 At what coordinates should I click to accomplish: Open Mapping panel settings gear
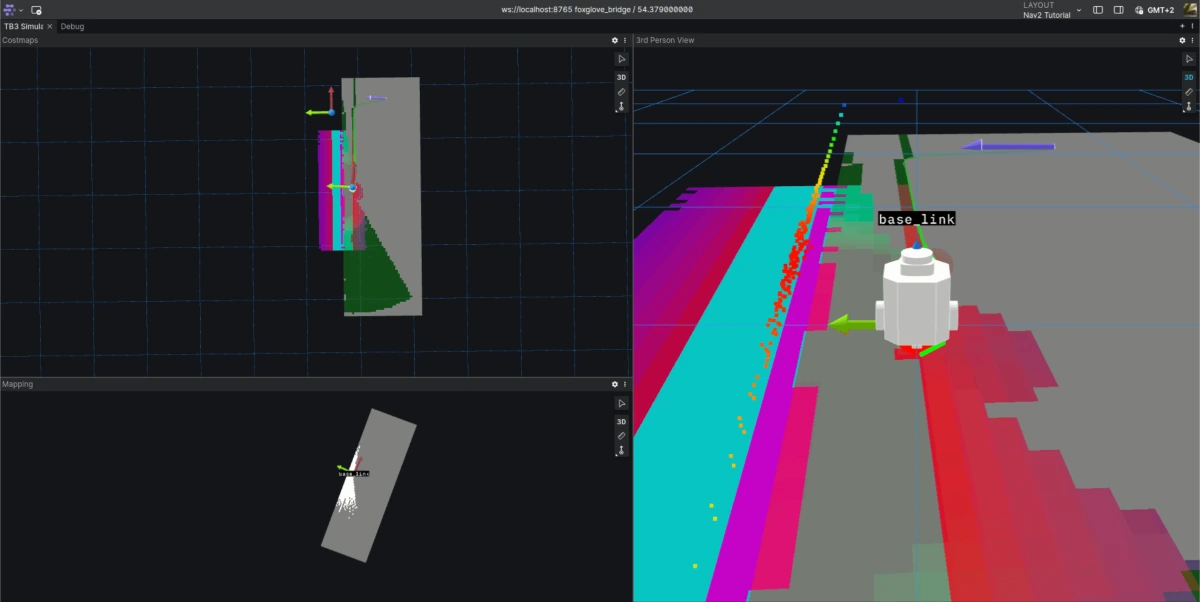click(615, 384)
